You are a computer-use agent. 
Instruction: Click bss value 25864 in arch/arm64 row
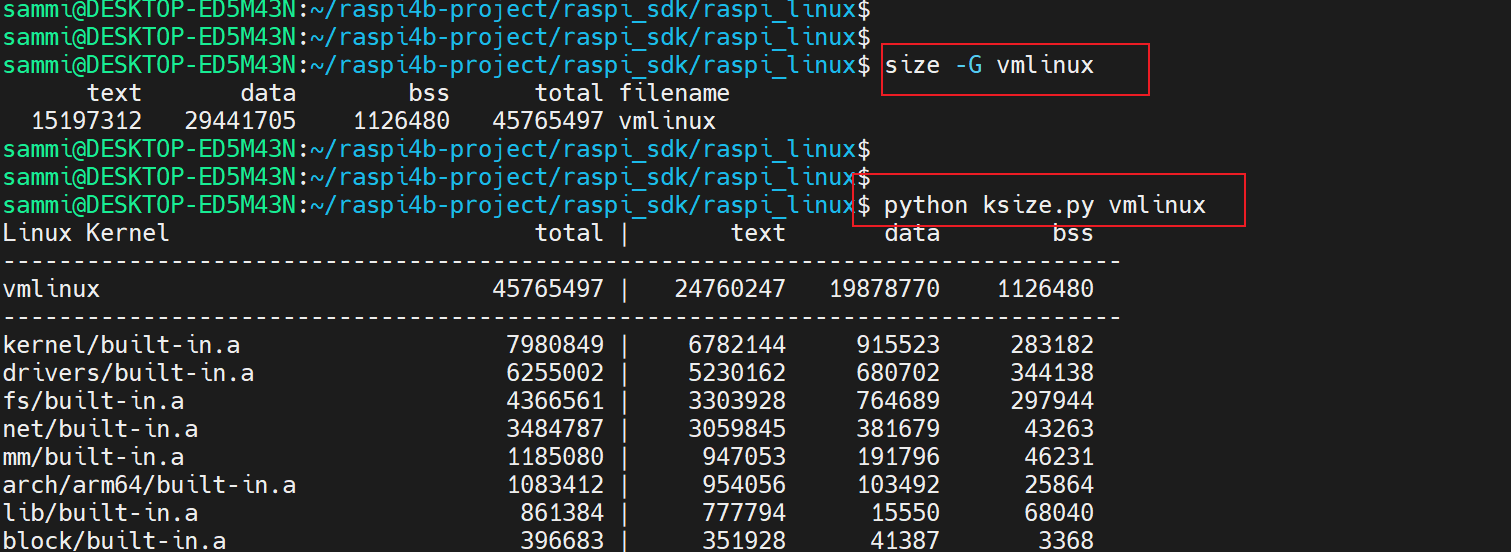1059,486
